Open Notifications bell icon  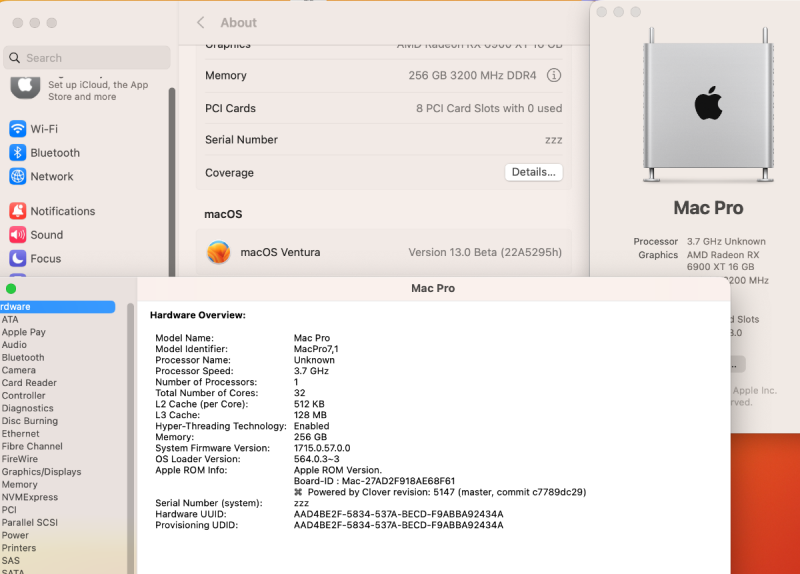17,211
